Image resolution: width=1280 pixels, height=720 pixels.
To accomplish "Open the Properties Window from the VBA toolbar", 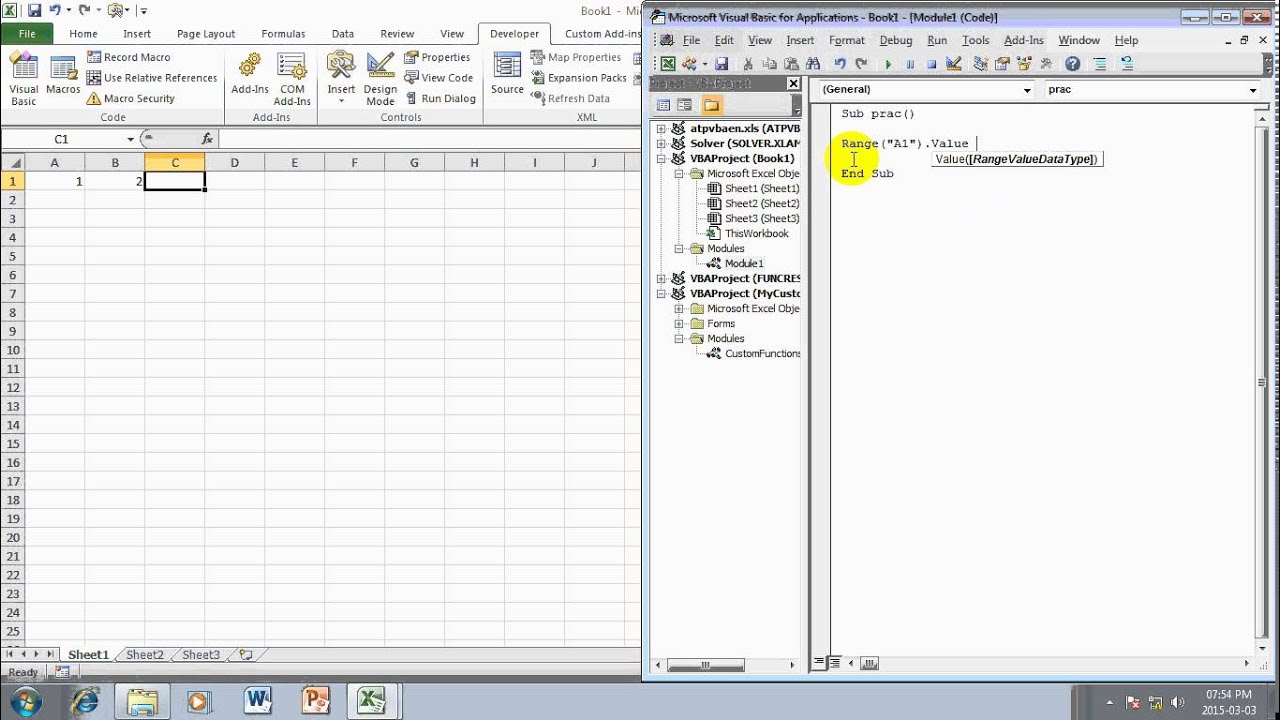I will tap(1003, 64).
